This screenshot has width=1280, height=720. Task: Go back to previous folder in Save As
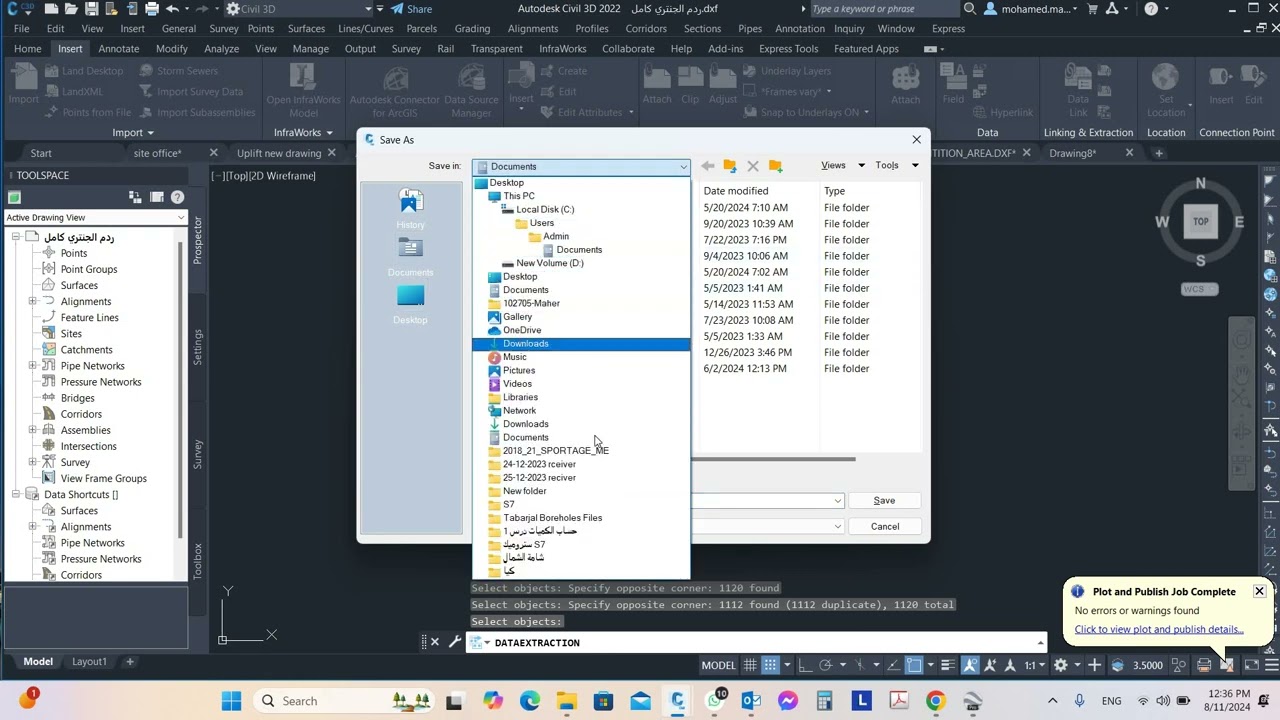coord(708,166)
